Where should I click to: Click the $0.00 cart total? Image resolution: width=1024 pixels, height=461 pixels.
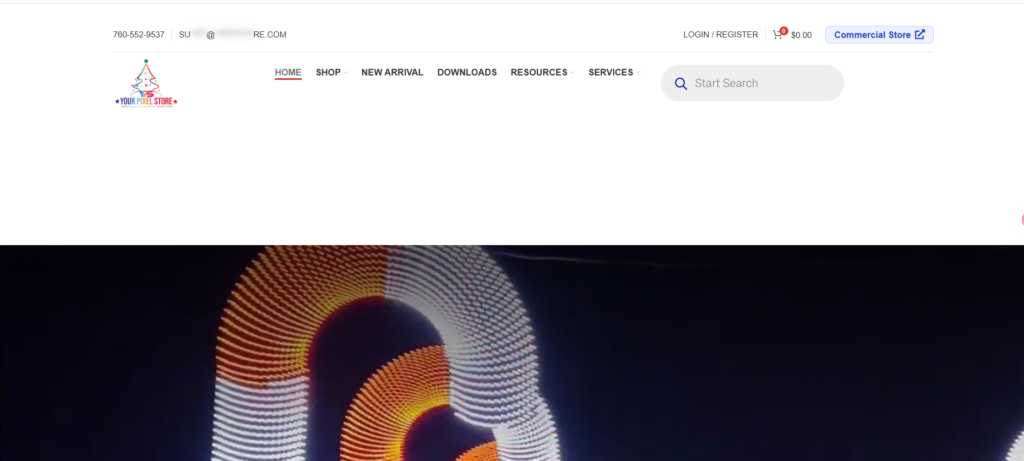point(801,35)
